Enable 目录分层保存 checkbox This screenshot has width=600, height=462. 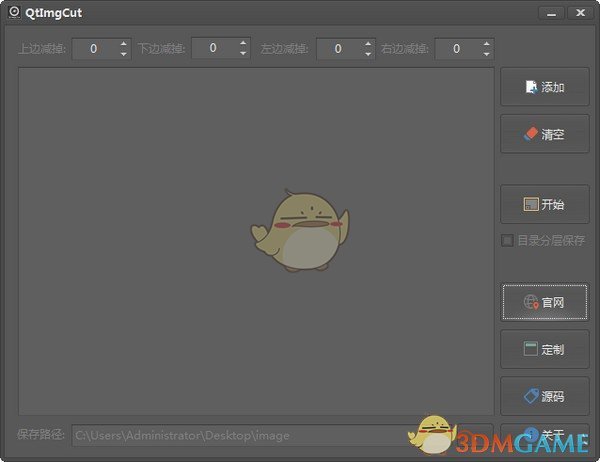coord(508,240)
